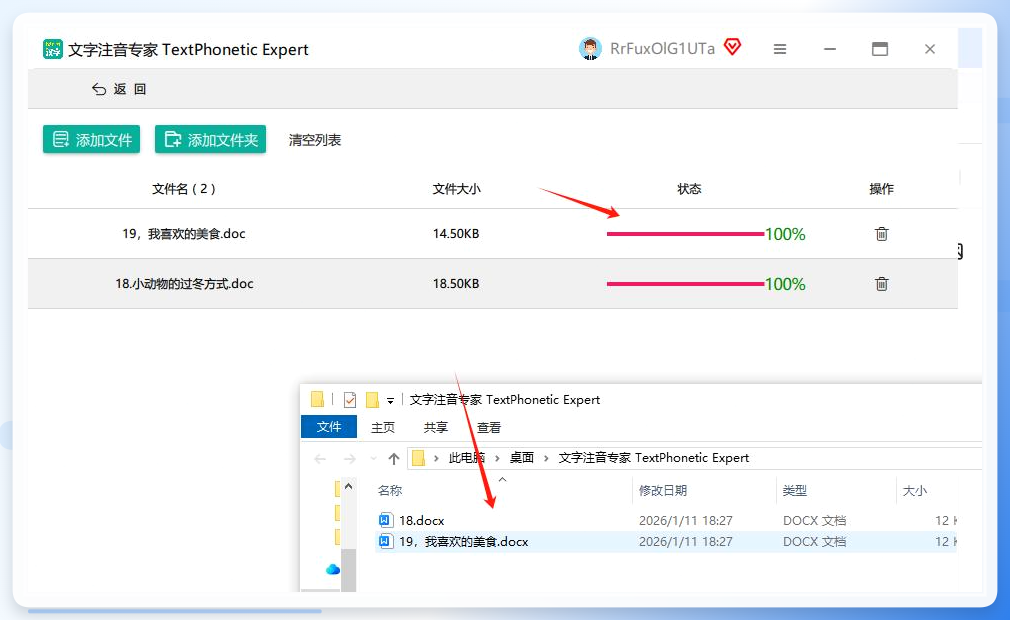Click the 添加文件 button

click(x=91, y=139)
